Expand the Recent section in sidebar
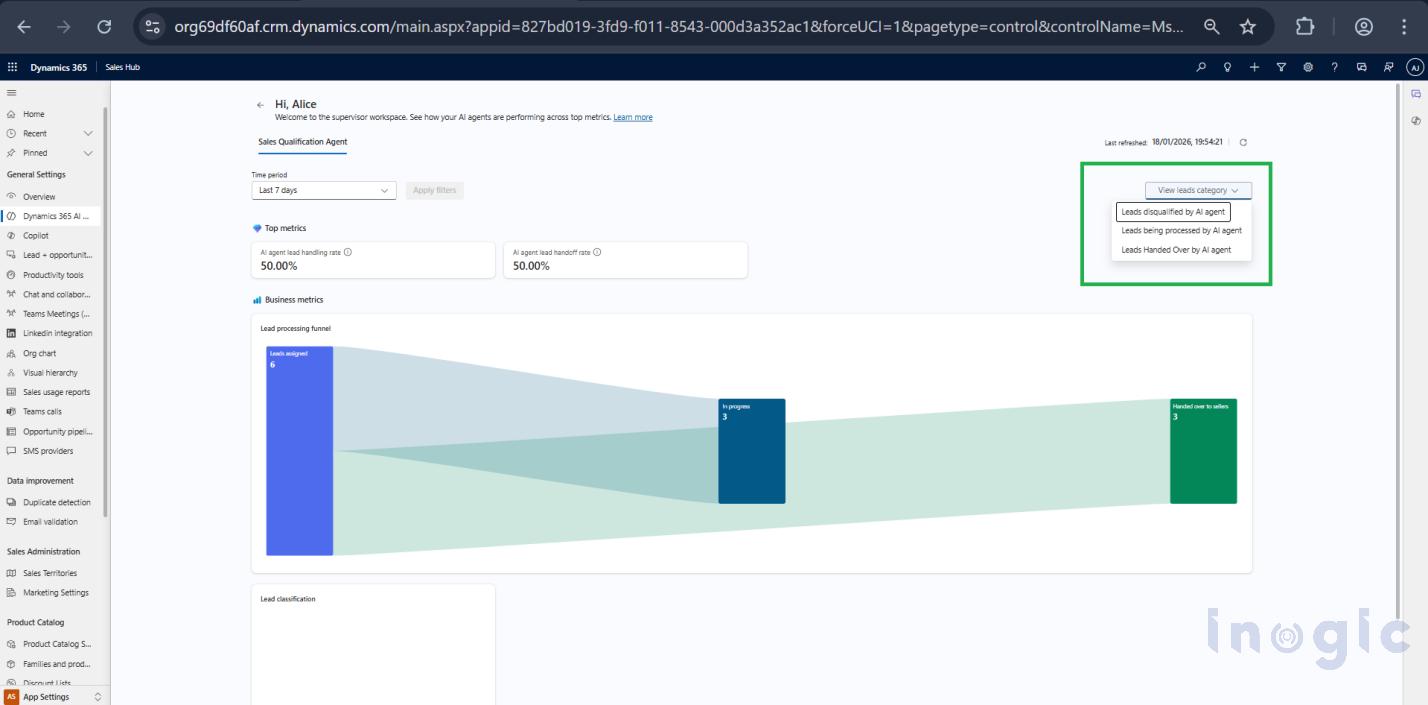The image size is (1428, 705). (x=88, y=133)
